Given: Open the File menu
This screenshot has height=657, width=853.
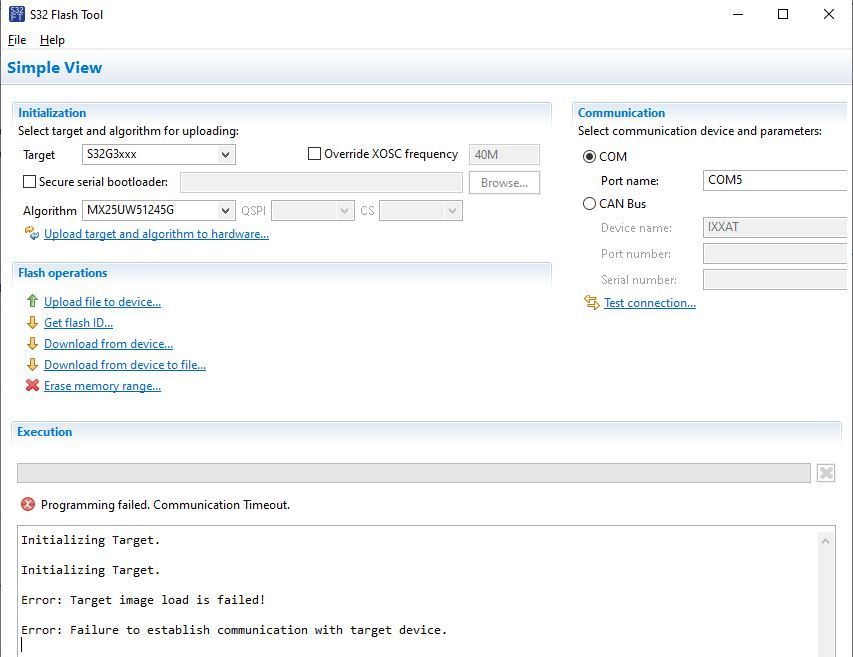Looking at the screenshot, I should point(16,40).
